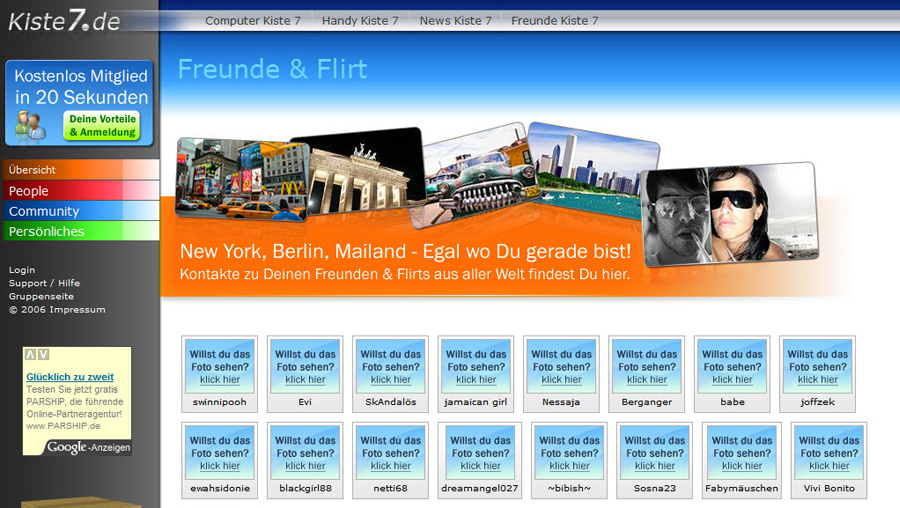Open the Community sidebar section
The height and width of the screenshot is (508, 900).
[44, 211]
